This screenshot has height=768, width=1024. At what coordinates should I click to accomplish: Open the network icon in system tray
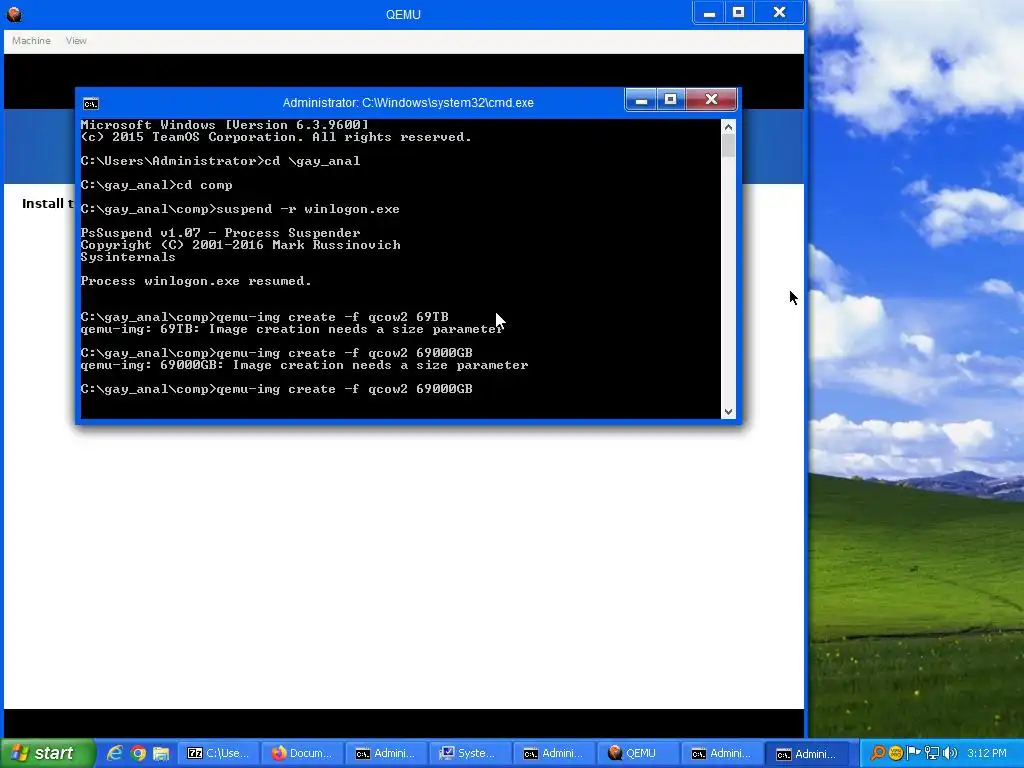[932, 753]
